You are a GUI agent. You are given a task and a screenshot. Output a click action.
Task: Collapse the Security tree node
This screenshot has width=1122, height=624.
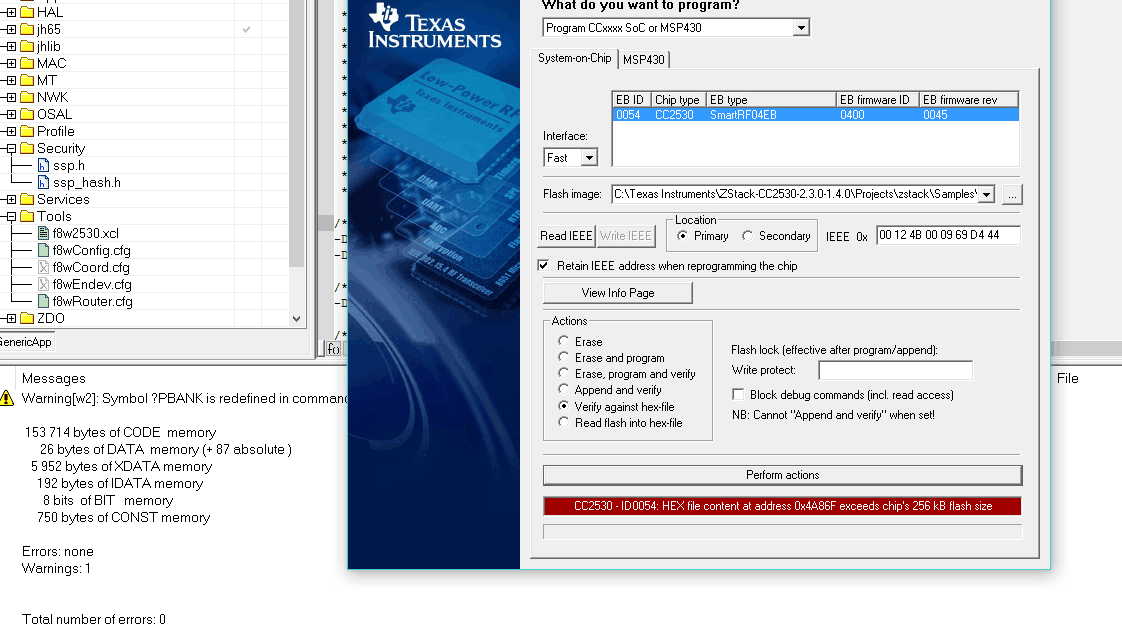[x=11, y=149]
